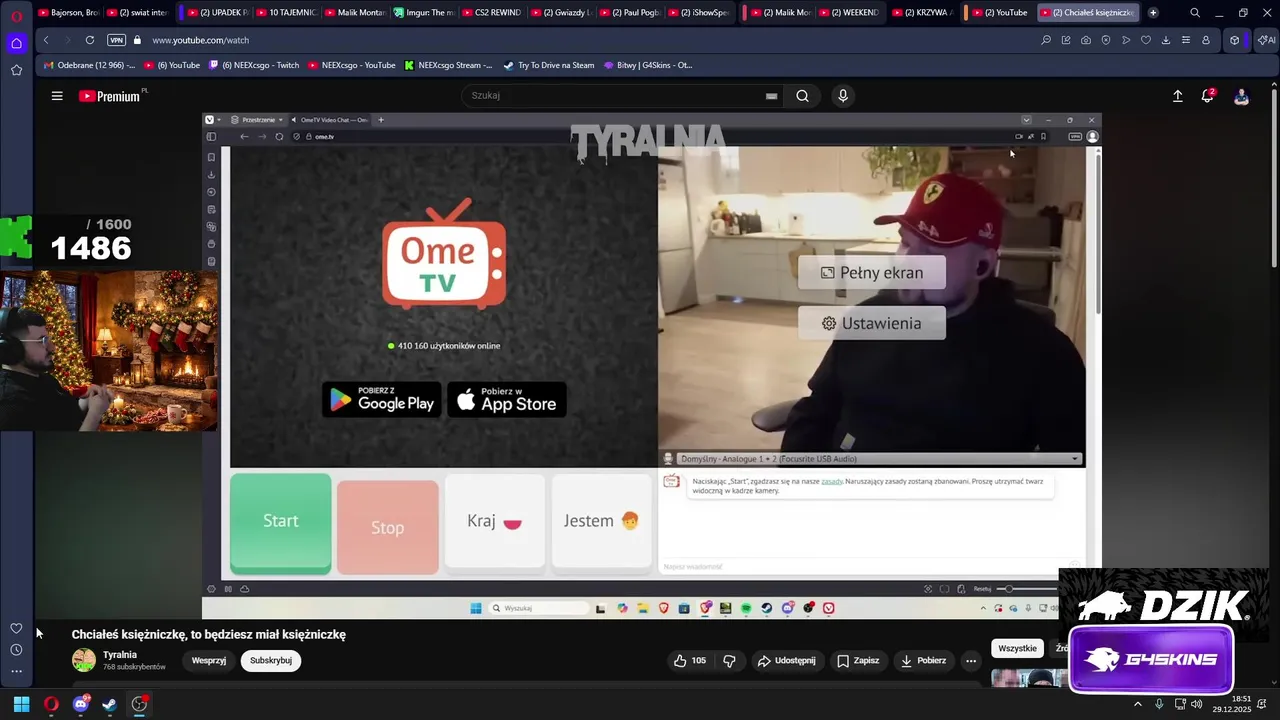
Task: Switch to the CS2 REWIND browser tab
Action: click(492, 13)
